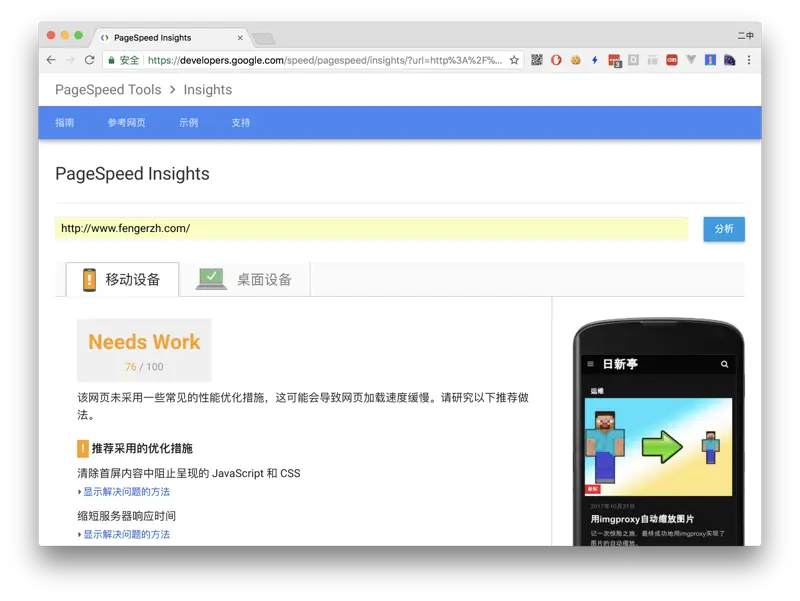Open a new tab with the new-tab button

(x=263, y=38)
